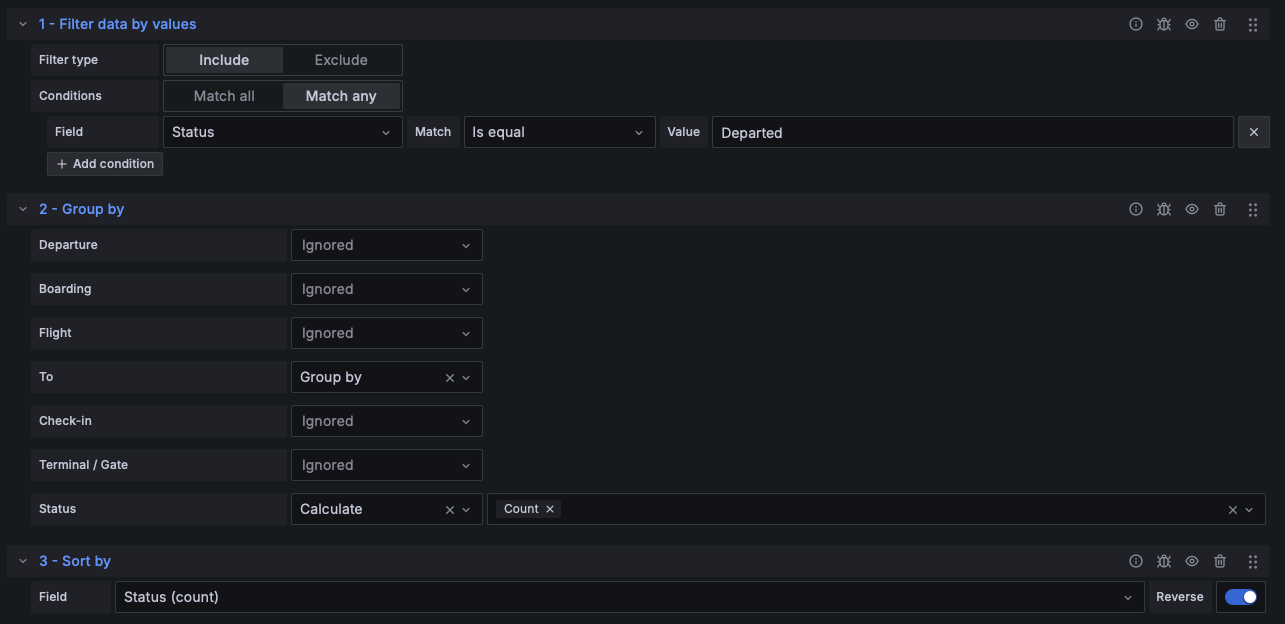
Task: Collapse the Group by section
Action: pos(23,209)
